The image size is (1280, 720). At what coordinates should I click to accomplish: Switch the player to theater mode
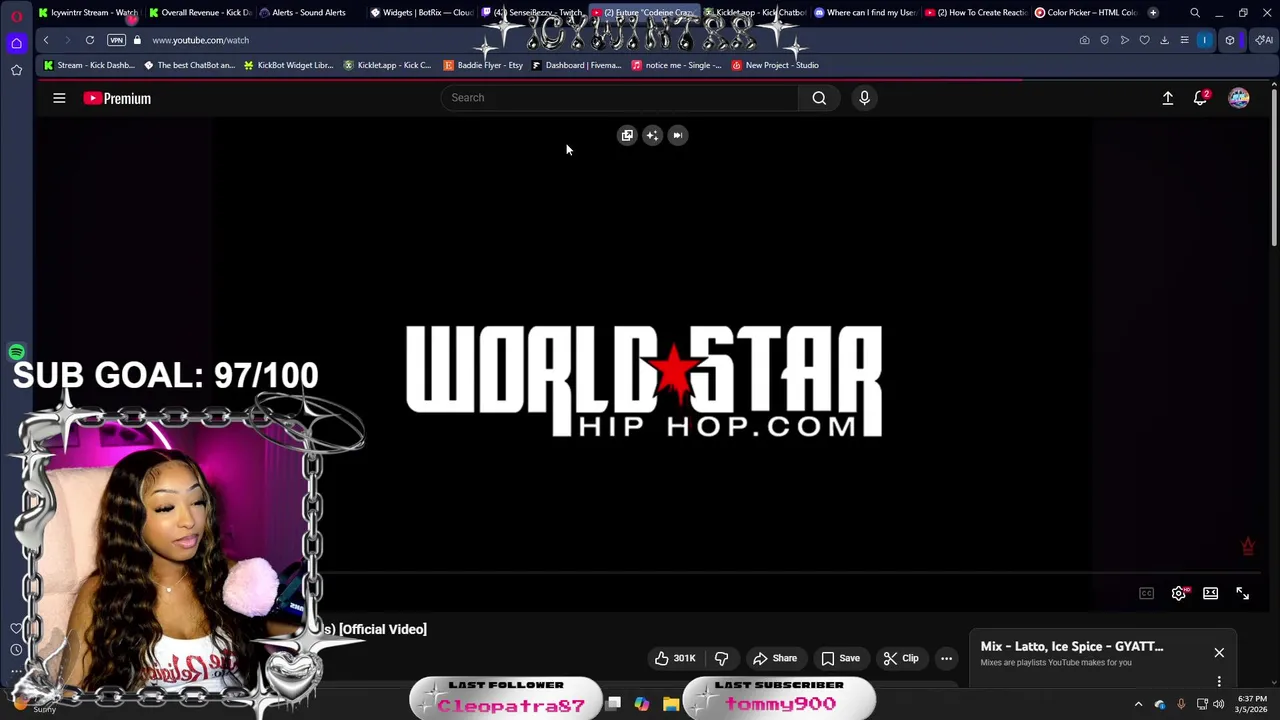[x=1210, y=594]
